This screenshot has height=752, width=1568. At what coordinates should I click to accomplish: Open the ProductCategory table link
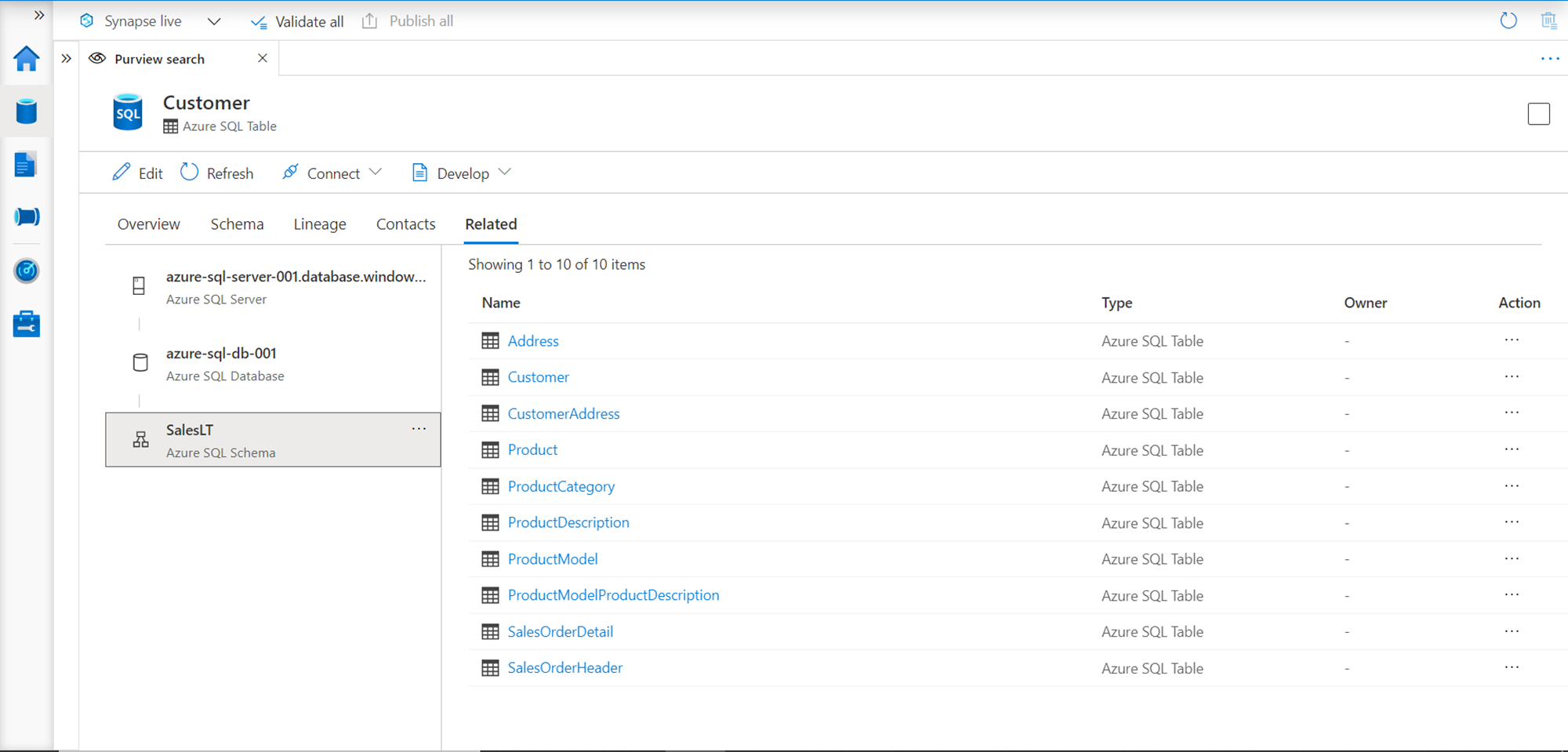click(561, 486)
